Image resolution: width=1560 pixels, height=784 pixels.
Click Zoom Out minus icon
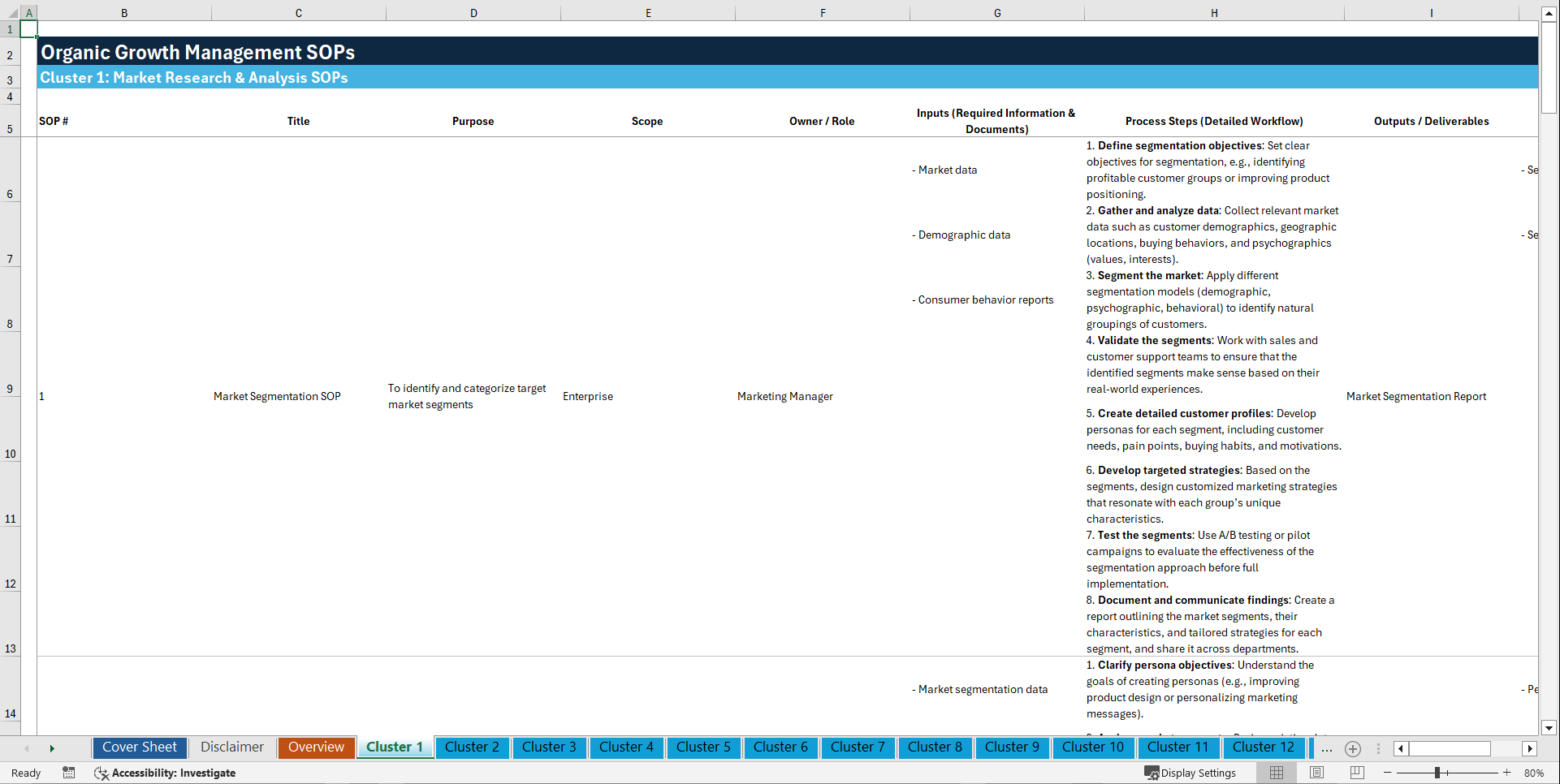click(x=1389, y=773)
